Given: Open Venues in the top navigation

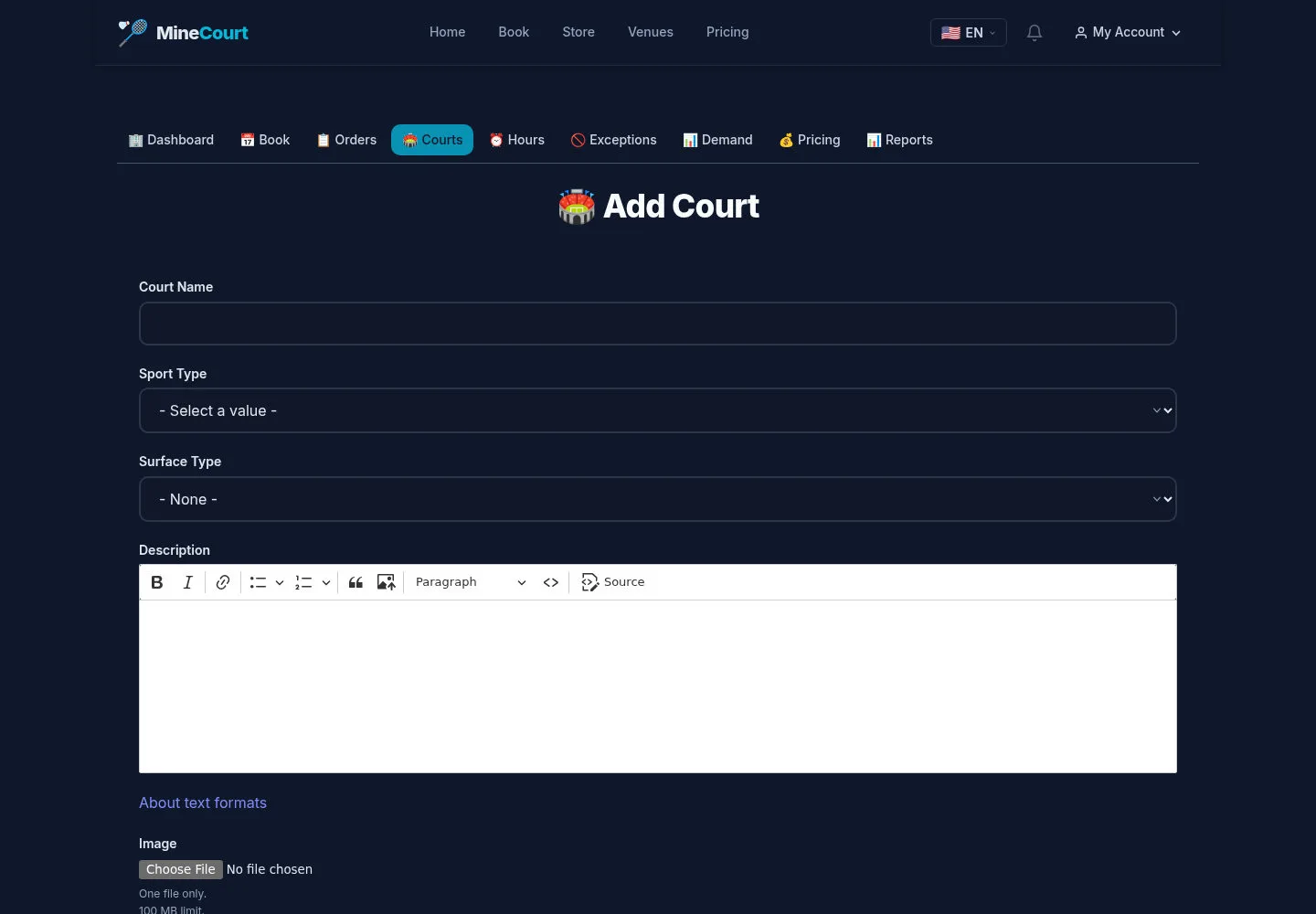Looking at the screenshot, I should 651,32.
